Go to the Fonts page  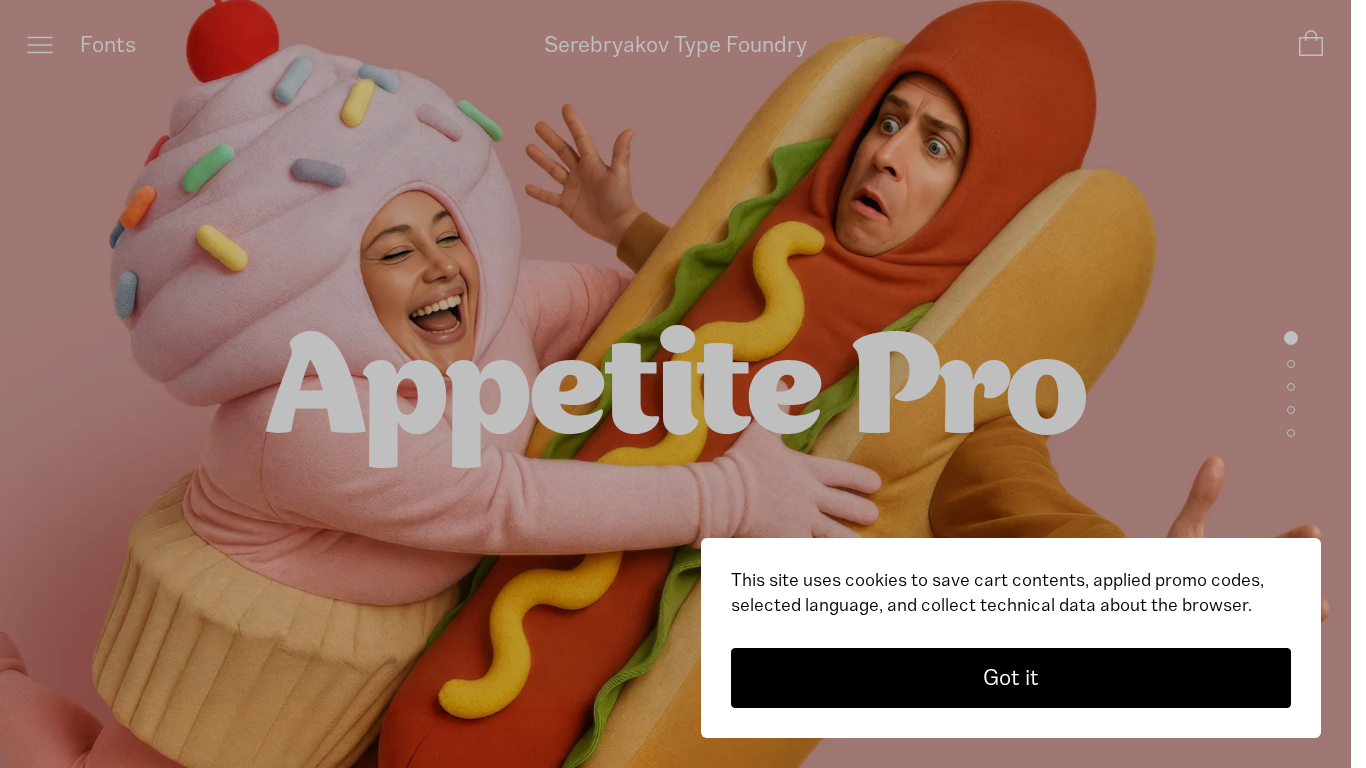108,45
